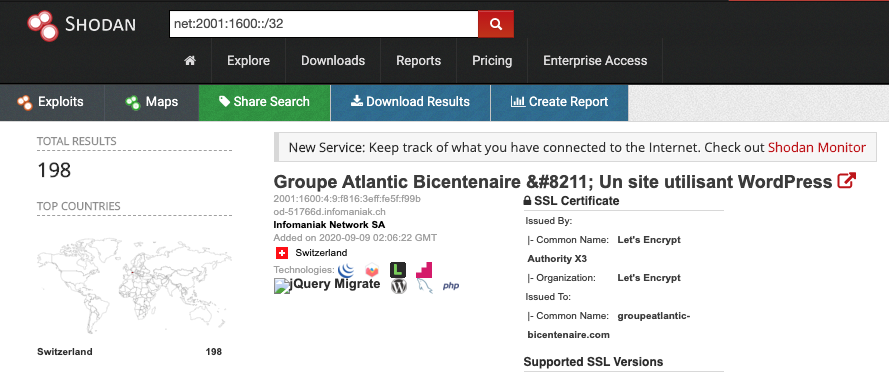Click Switzerland in the Top Countries list

[65, 352]
